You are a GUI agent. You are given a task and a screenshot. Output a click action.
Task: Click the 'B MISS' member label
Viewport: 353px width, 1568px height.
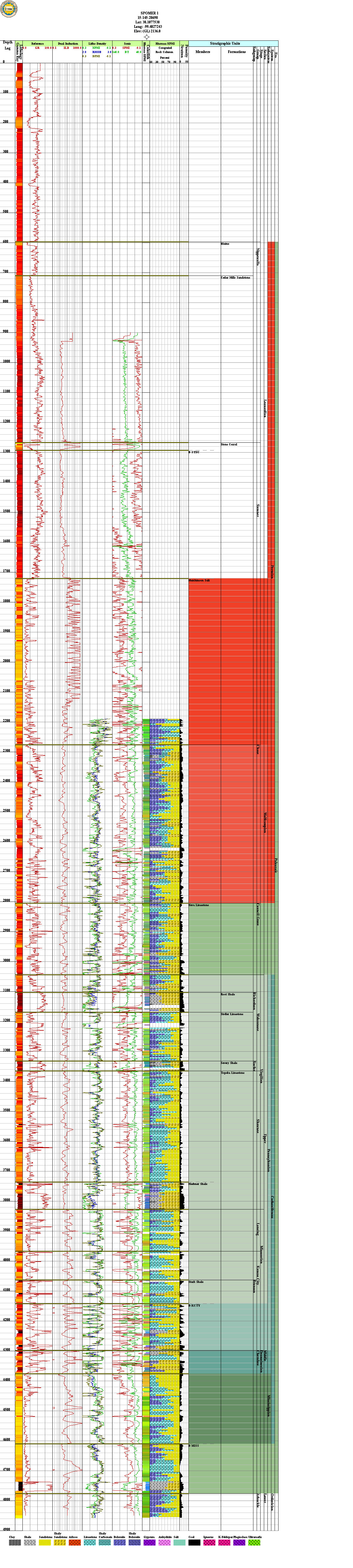(194, 1446)
